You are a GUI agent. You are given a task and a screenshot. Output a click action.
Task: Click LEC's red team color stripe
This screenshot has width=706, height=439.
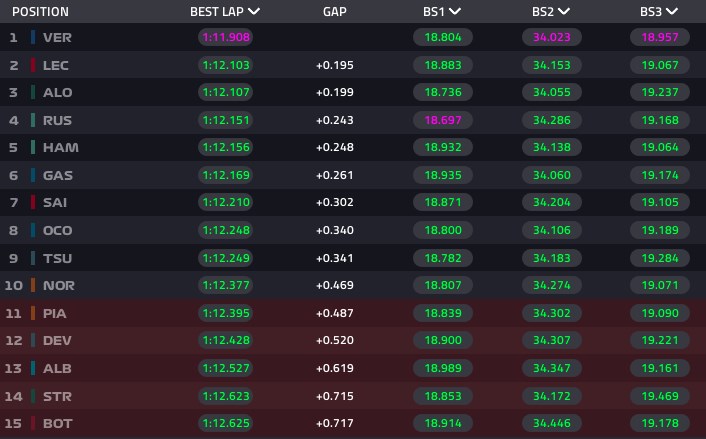pos(33,65)
